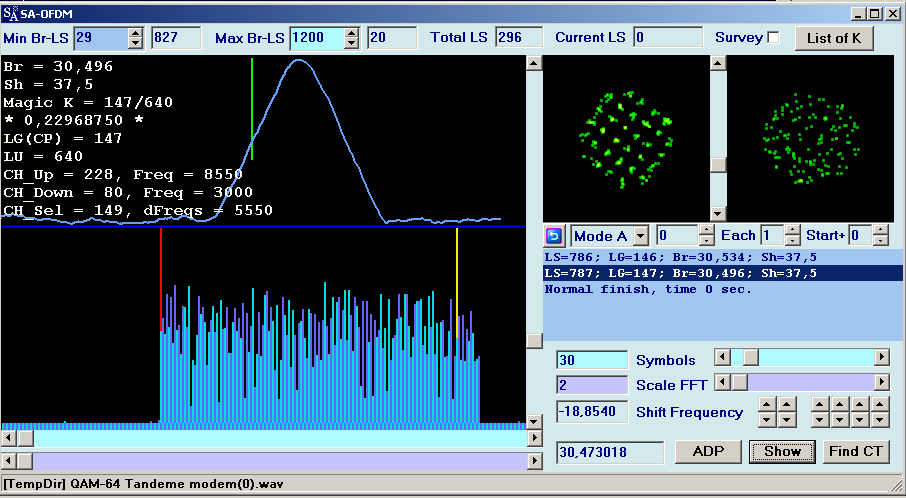Click right arrow of lavender horizontal scrollbar
Screen dimensions: 906x498
click(x=535, y=461)
